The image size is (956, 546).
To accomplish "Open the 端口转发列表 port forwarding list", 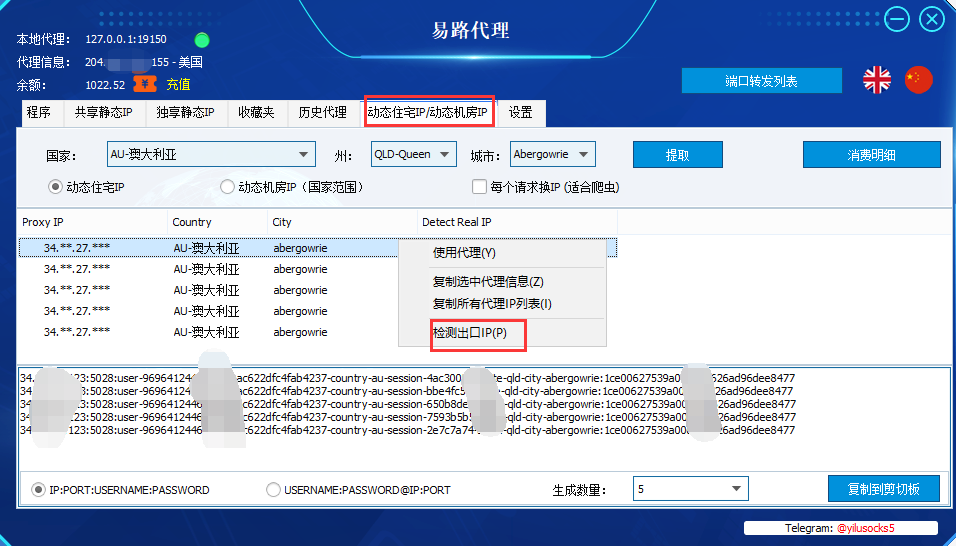I will click(762, 81).
